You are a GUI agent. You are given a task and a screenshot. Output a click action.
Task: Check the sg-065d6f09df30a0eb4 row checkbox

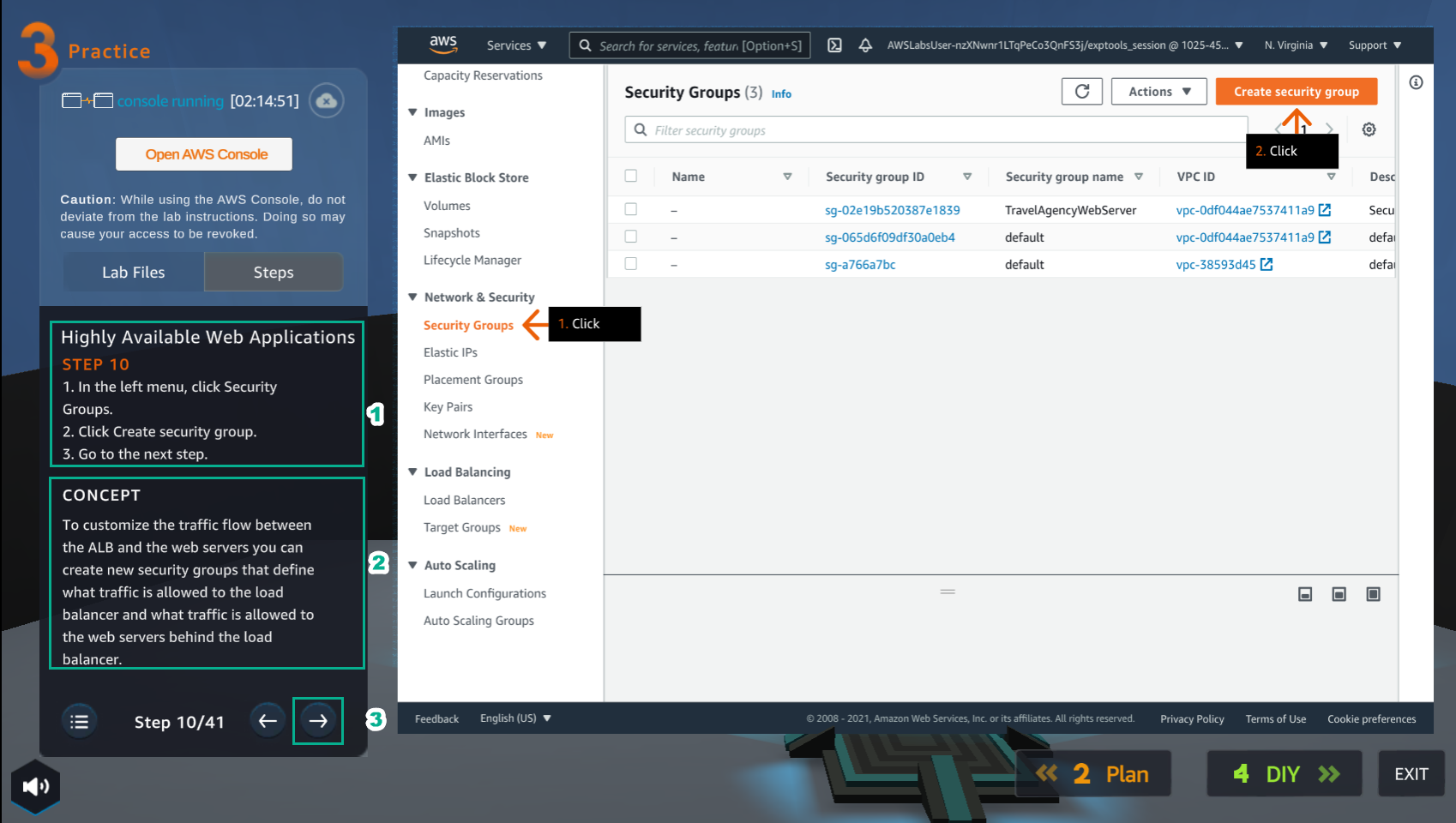coord(631,237)
